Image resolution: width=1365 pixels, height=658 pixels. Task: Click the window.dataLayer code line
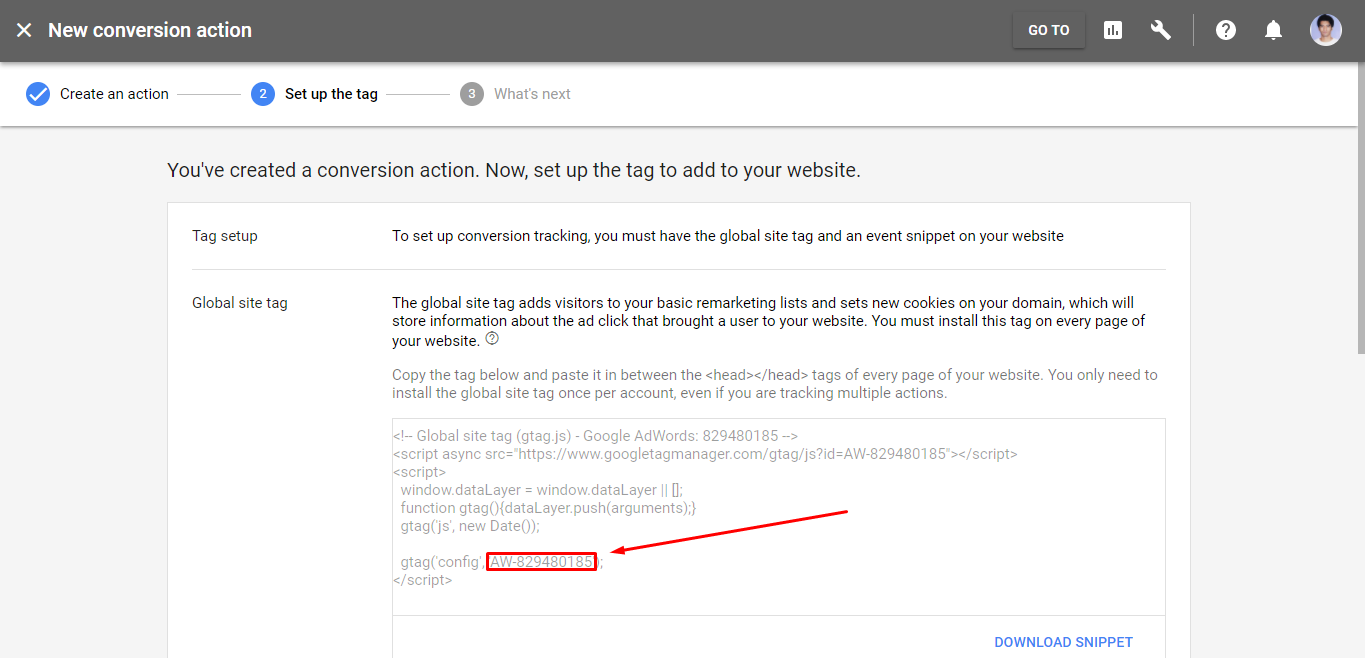coord(541,490)
